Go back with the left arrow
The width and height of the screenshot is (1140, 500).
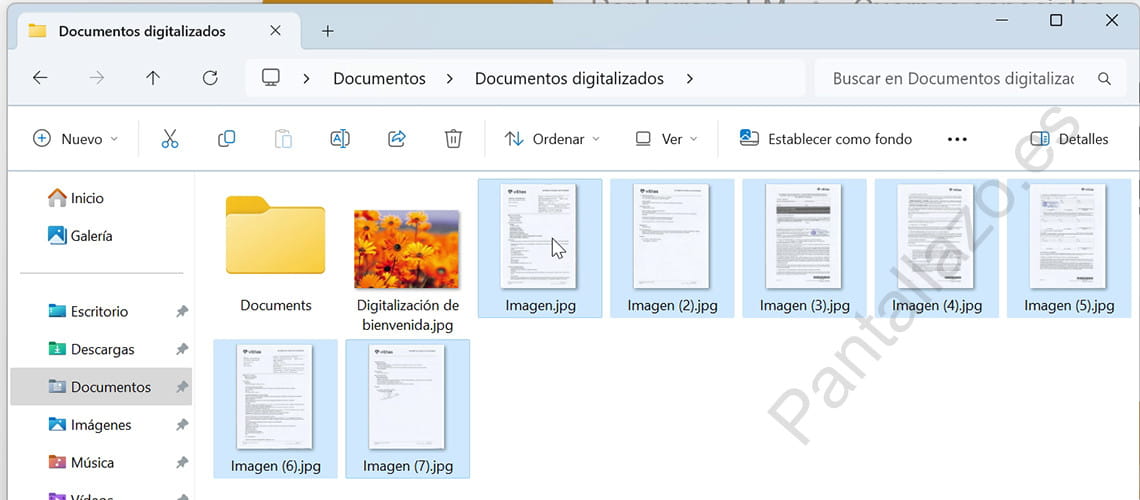[40, 78]
